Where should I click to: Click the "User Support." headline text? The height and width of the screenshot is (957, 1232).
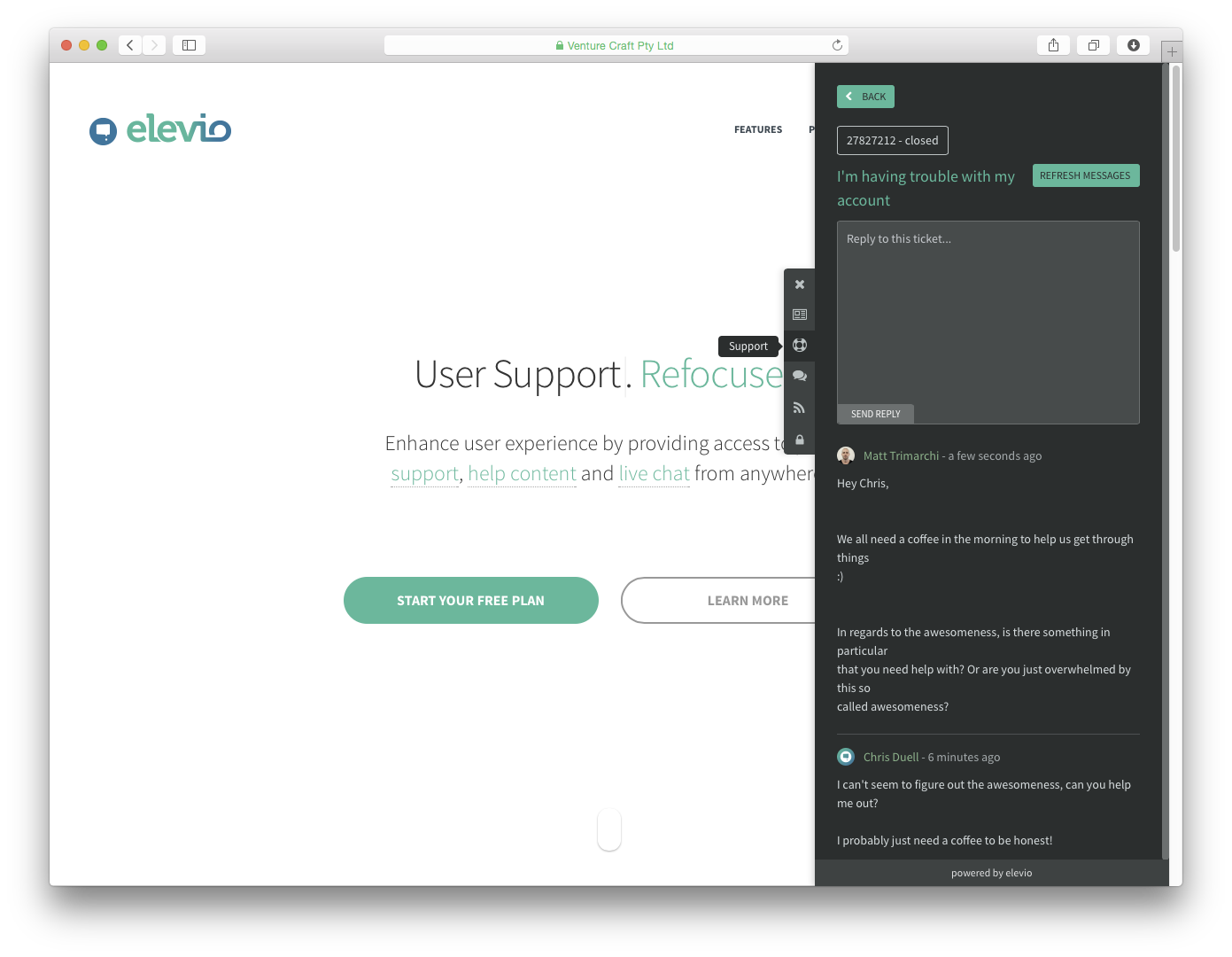[x=523, y=375]
